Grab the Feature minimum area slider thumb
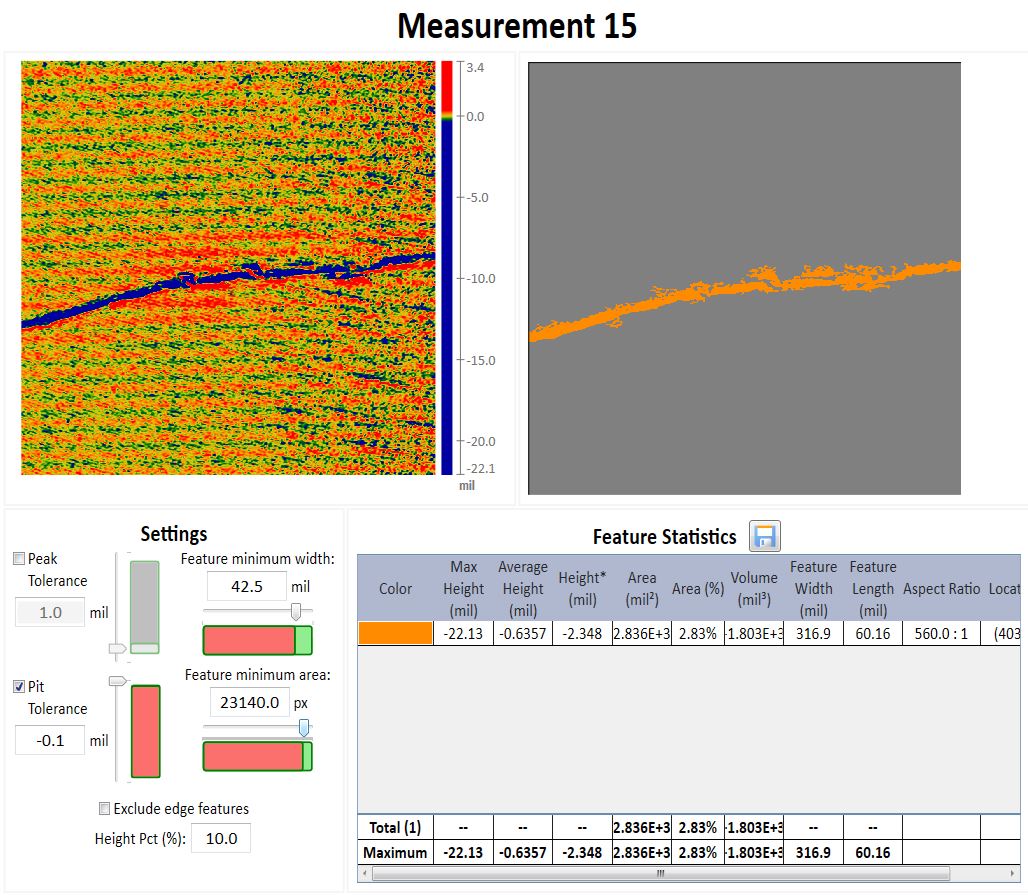Screen dimensions: 1028x895 (304, 728)
